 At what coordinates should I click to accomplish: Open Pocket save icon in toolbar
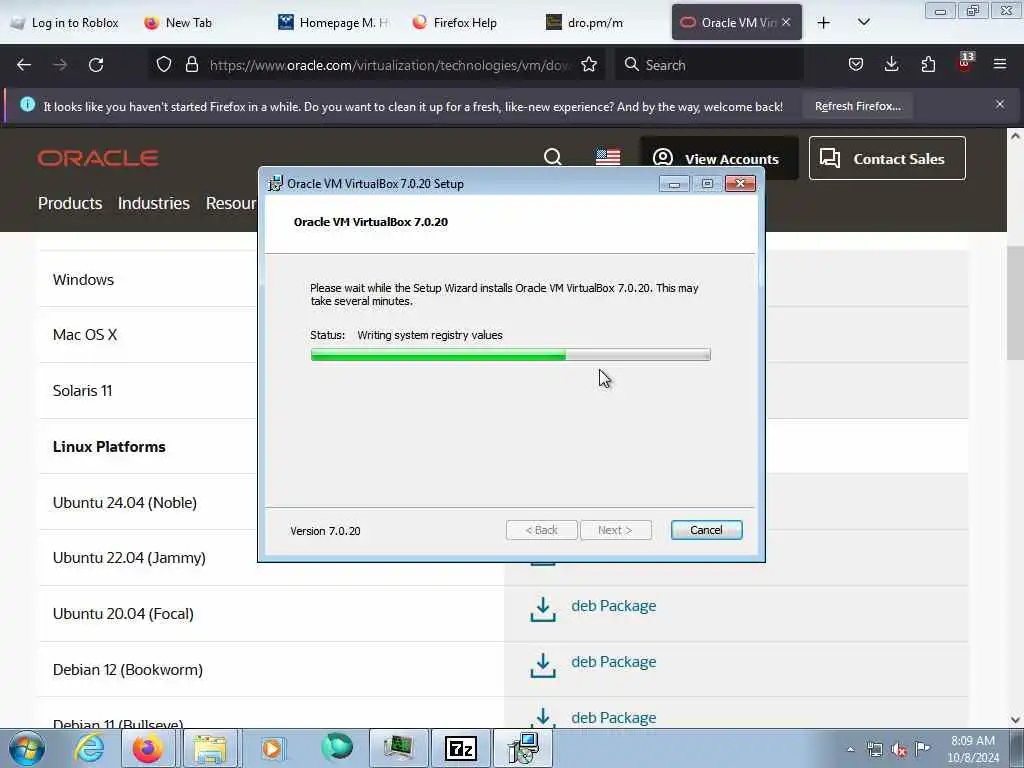point(856,64)
